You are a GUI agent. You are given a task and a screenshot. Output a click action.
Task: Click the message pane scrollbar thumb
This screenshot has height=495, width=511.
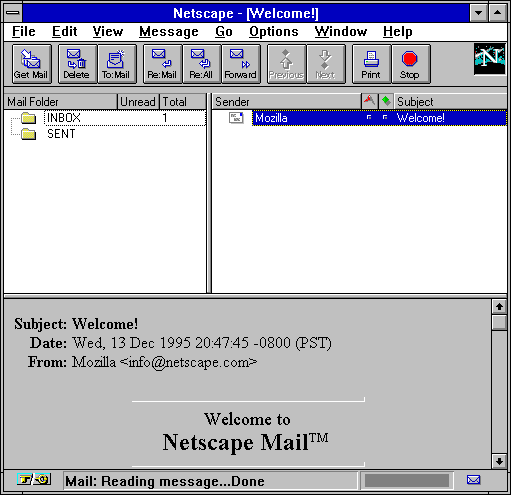point(499,322)
